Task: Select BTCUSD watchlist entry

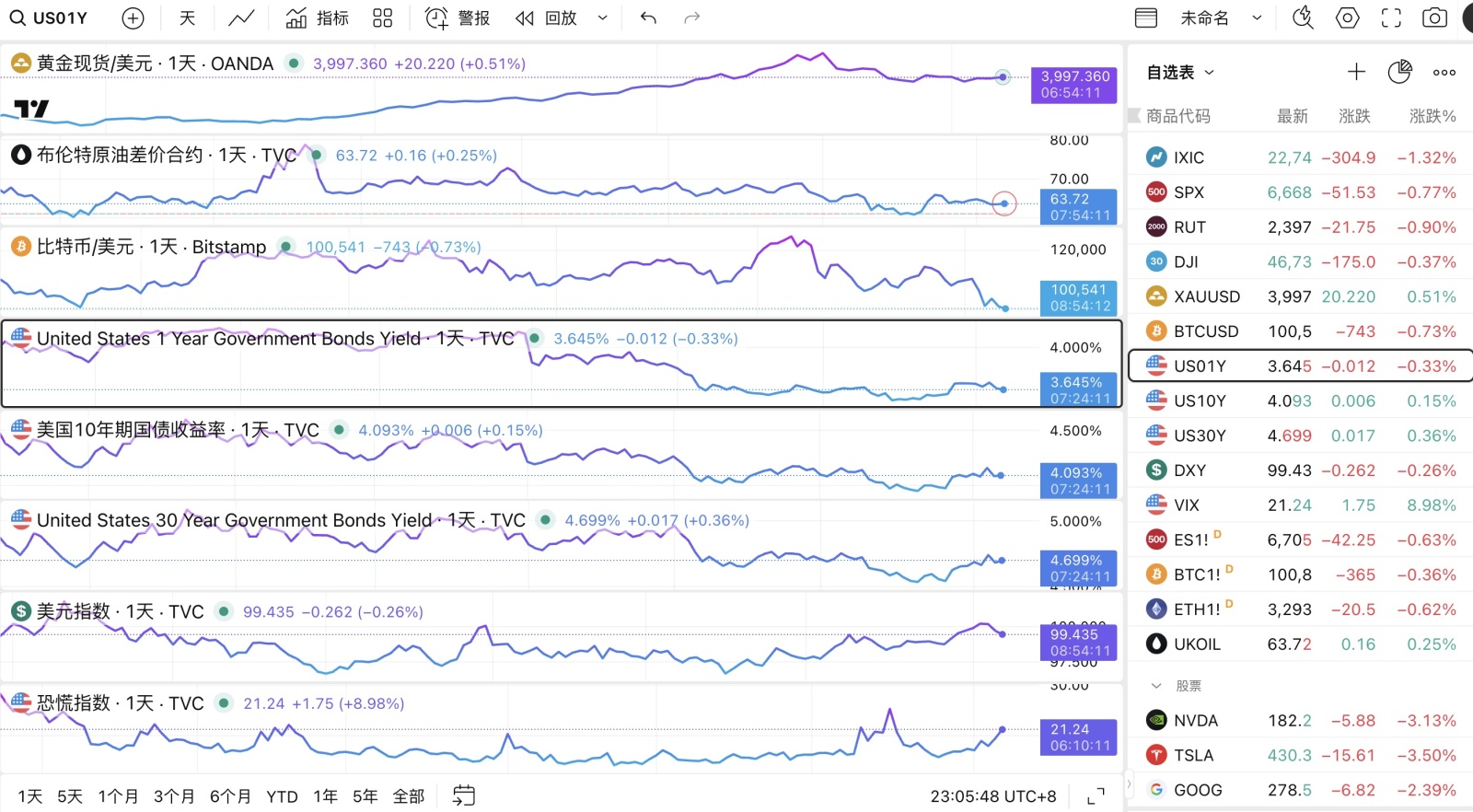Action: point(1300,331)
